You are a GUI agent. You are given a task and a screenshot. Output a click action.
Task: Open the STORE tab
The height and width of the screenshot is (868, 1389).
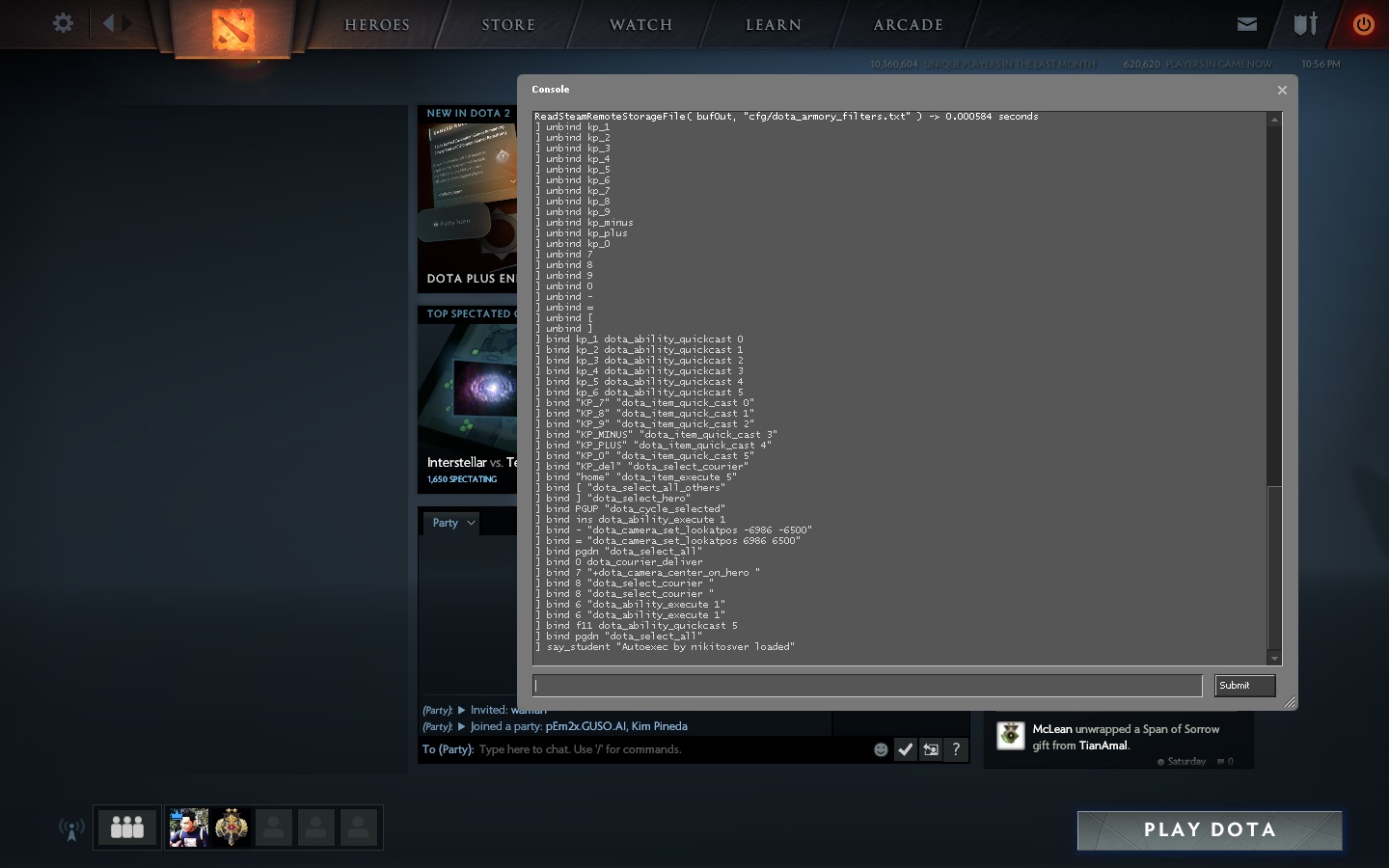pyautogui.click(x=508, y=25)
